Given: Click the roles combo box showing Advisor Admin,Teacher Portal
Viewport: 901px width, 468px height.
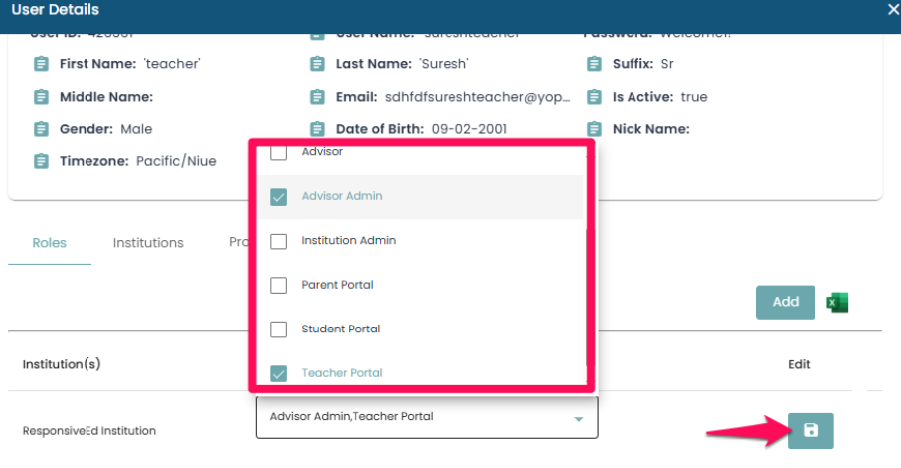Looking at the screenshot, I should point(415,417).
